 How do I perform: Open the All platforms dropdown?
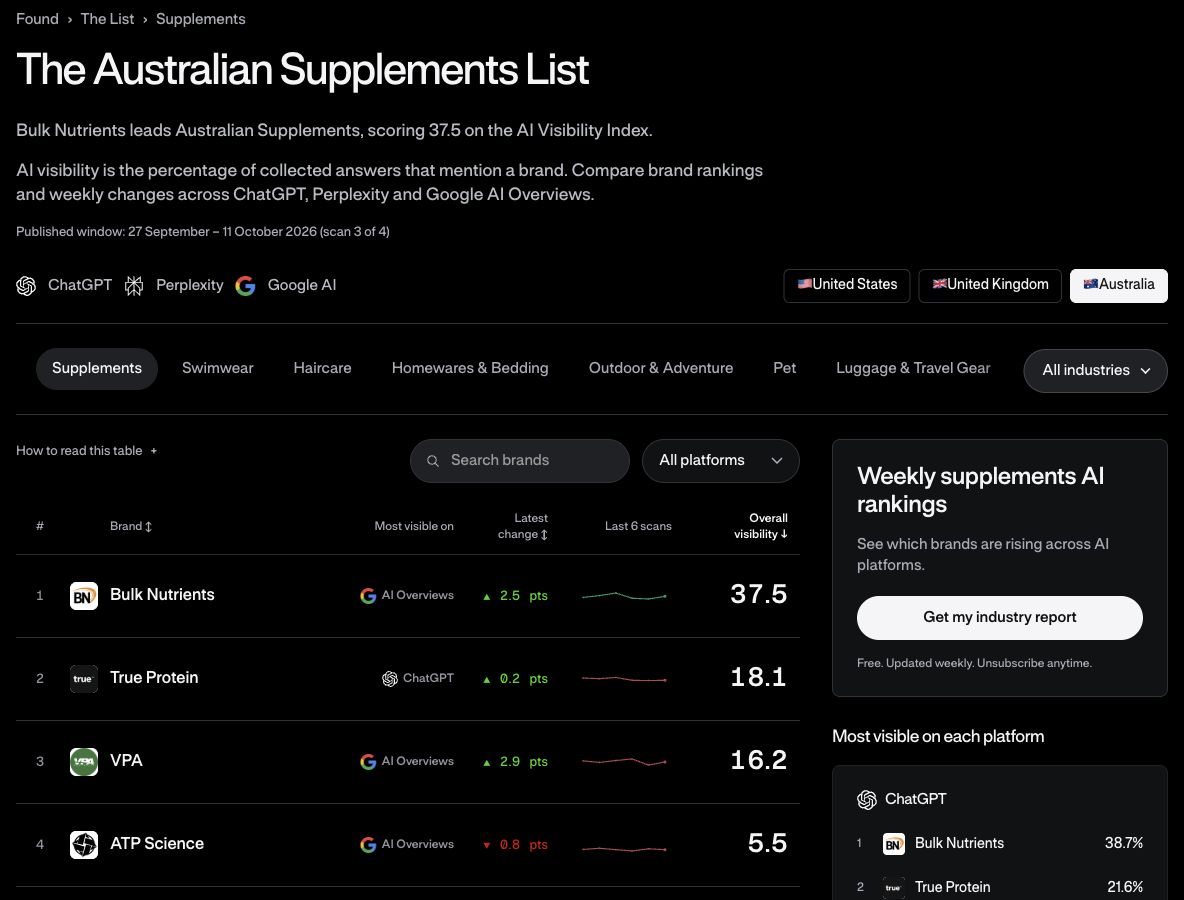click(720, 461)
